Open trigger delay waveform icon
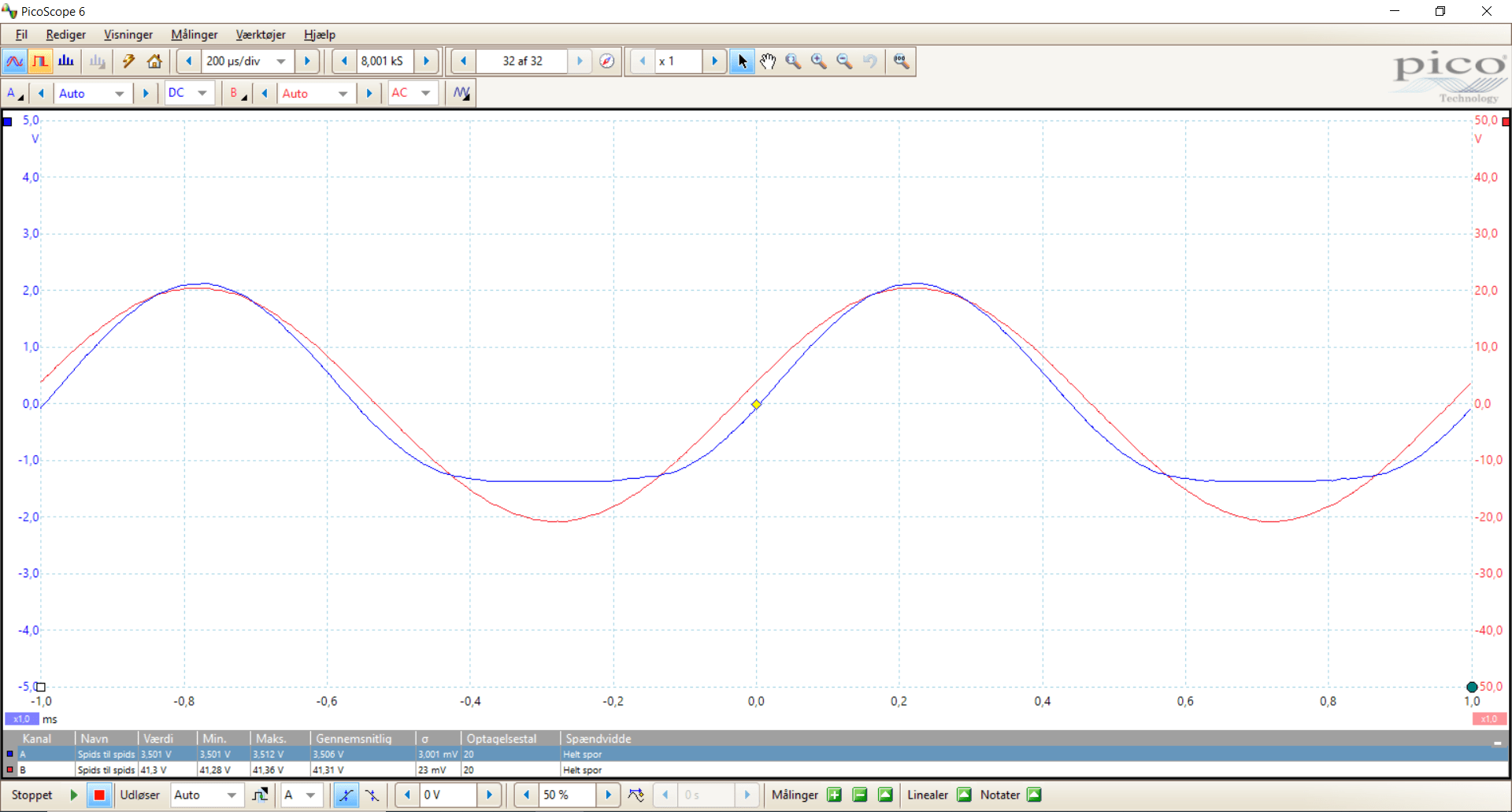 (636, 795)
